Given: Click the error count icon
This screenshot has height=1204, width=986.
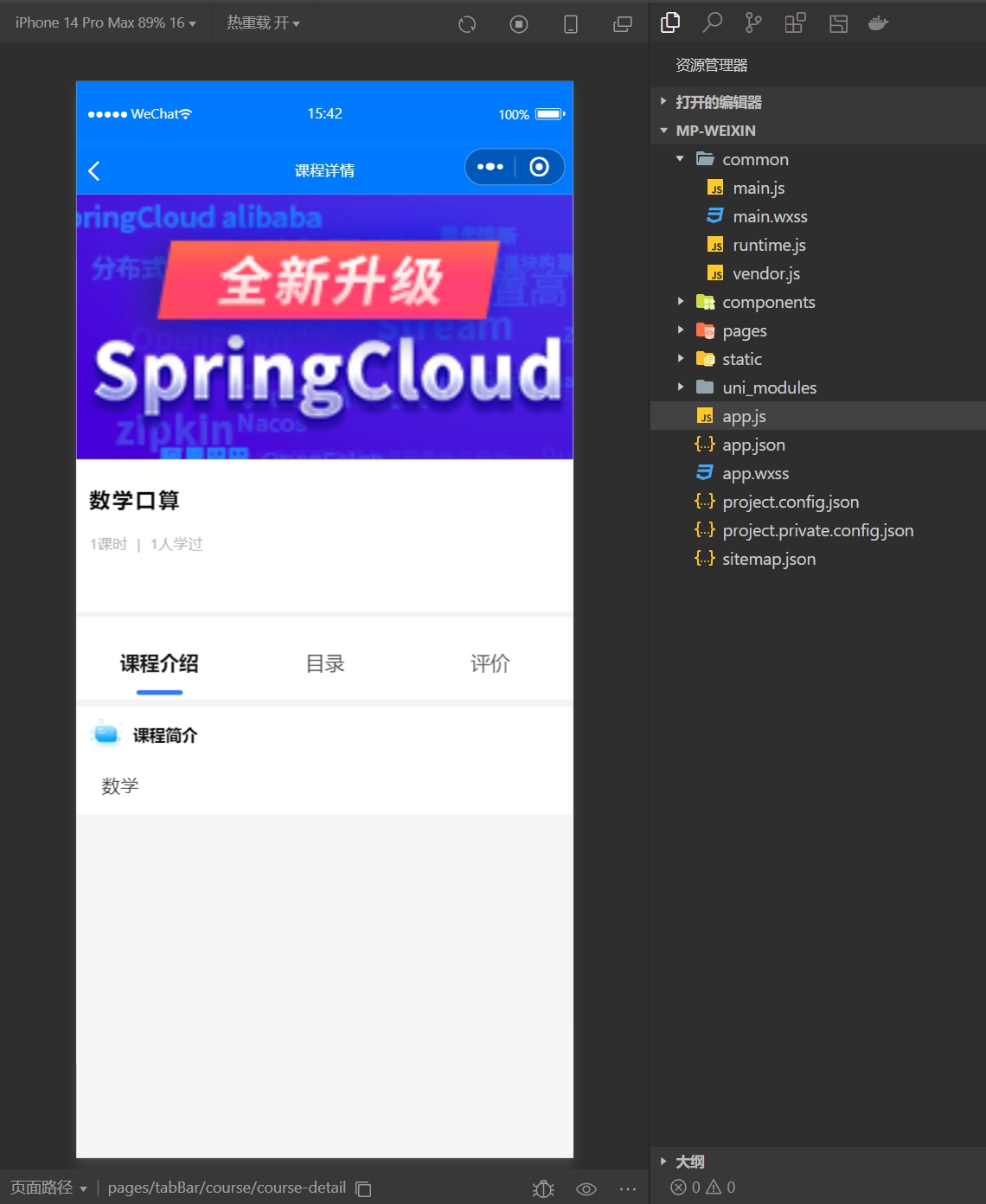Looking at the screenshot, I should pos(679,1187).
